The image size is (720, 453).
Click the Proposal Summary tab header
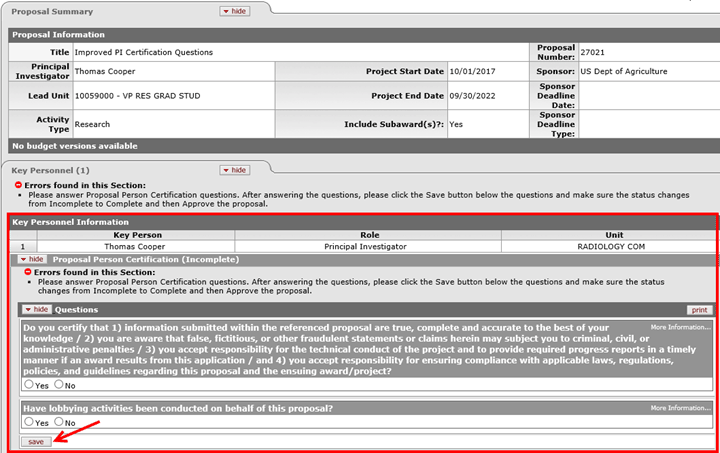[52, 11]
